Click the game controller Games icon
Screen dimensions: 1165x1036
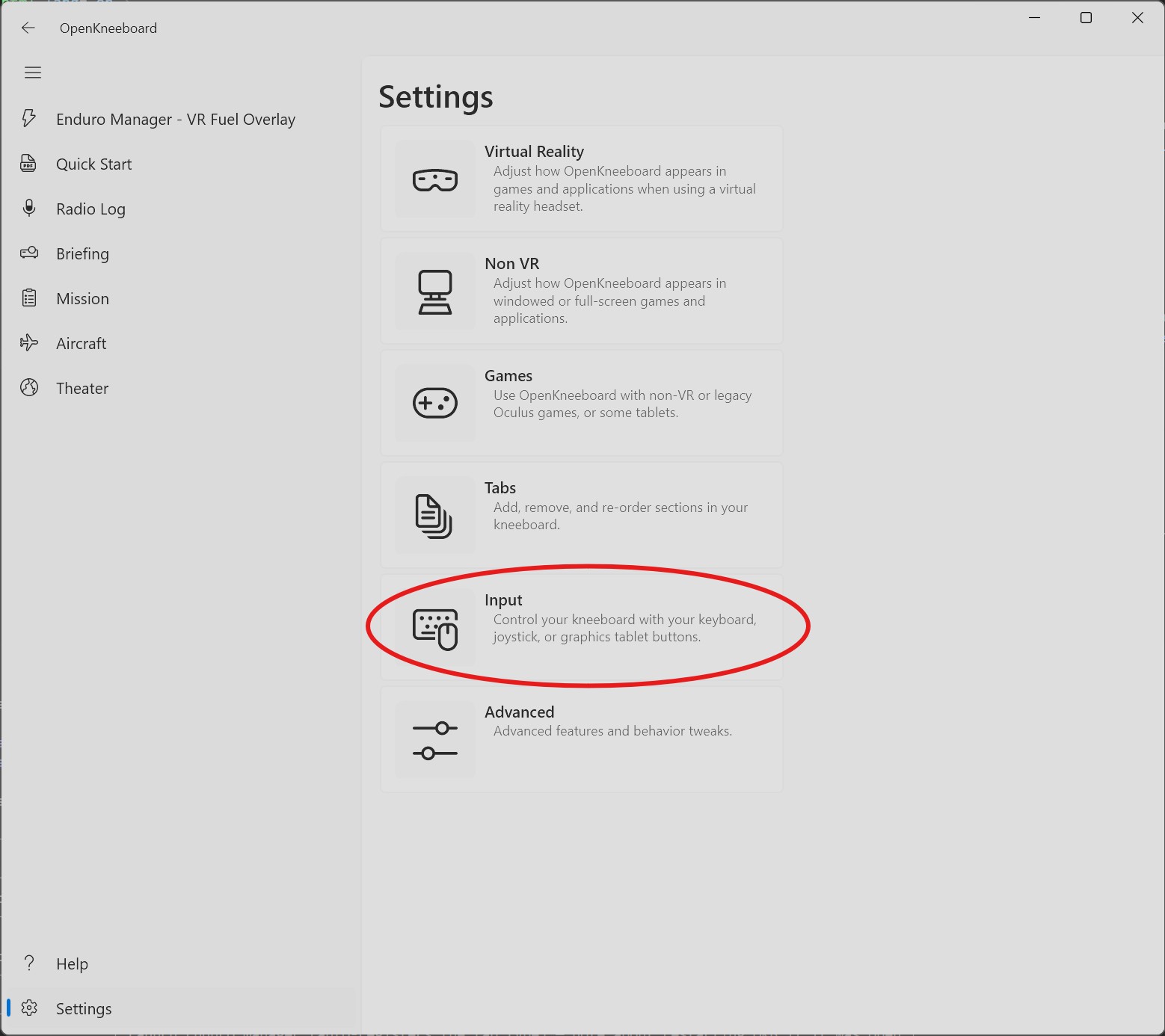click(x=435, y=403)
